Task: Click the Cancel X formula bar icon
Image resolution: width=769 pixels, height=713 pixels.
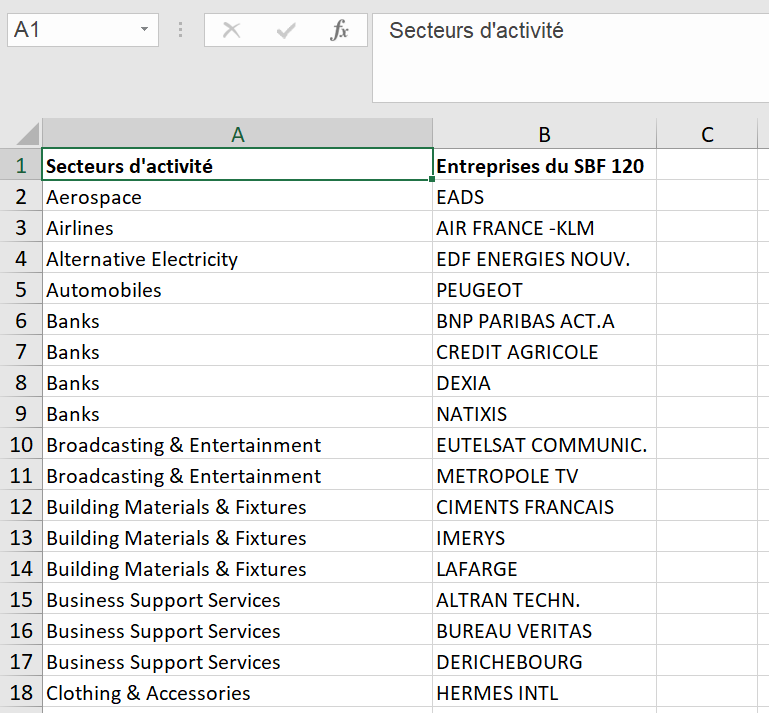Action: 232,31
